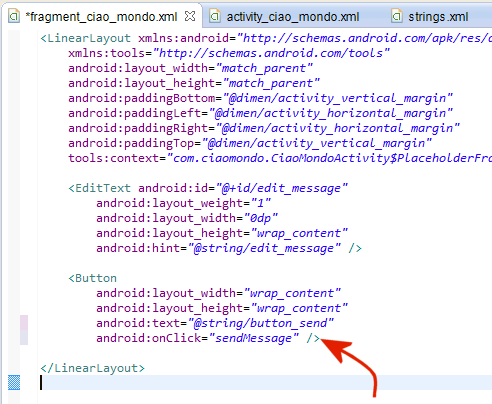Screen dimensions: 492x404
Task: Click the "sendMessage" value
Action: (254, 338)
